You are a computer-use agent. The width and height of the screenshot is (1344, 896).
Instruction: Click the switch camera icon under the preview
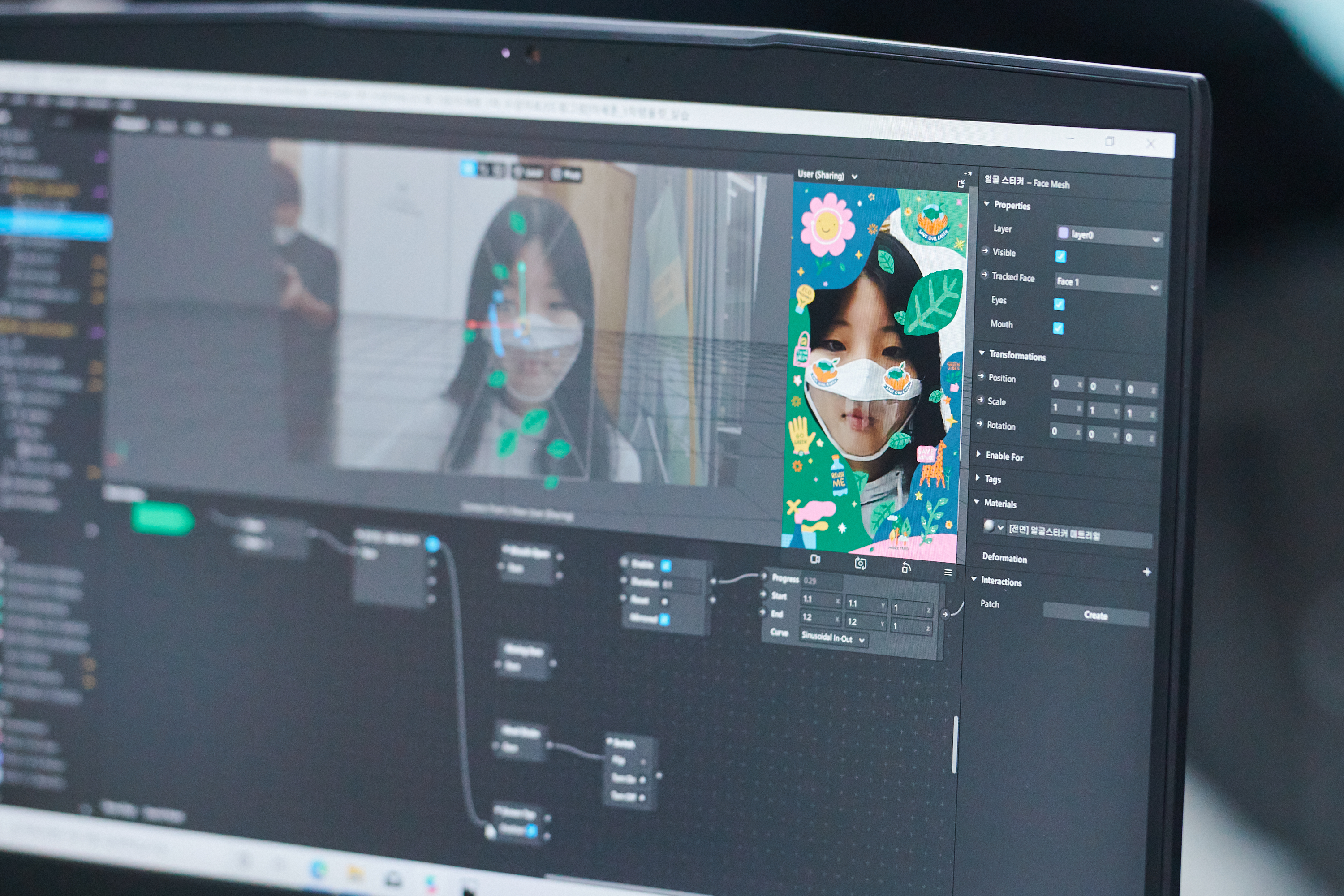[x=860, y=564]
